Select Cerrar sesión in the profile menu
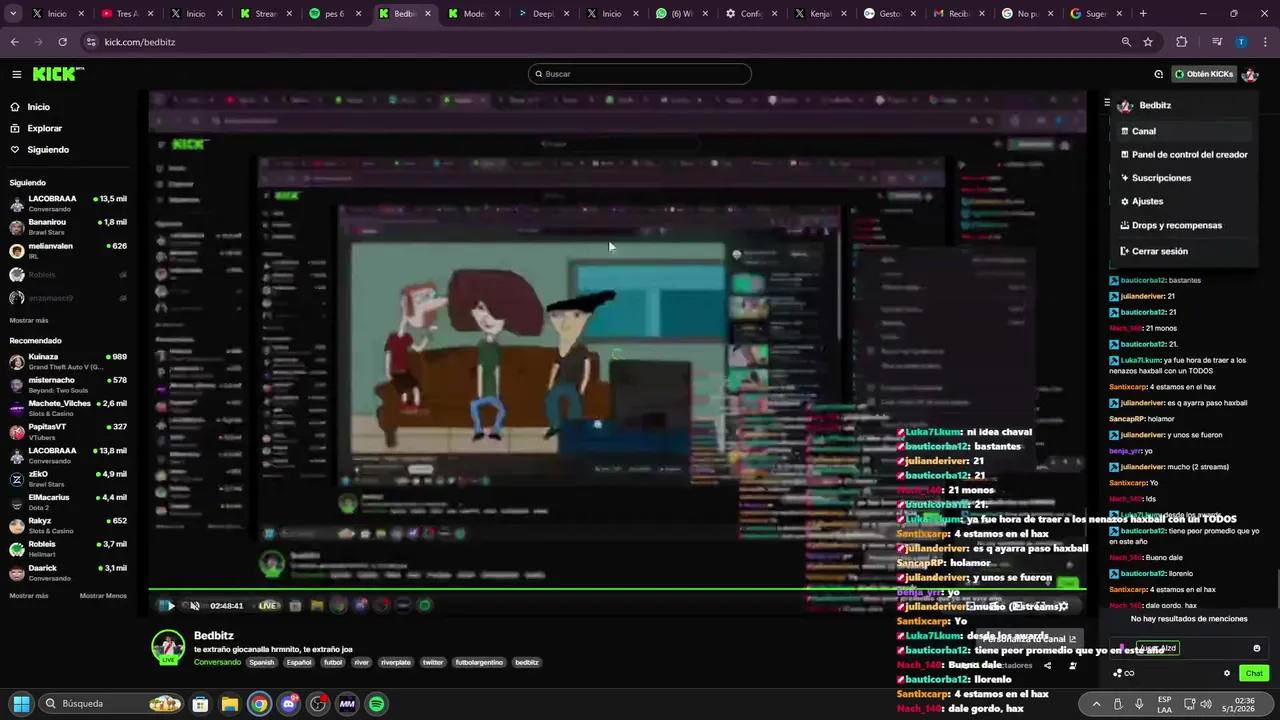 tap(1183, 251)
